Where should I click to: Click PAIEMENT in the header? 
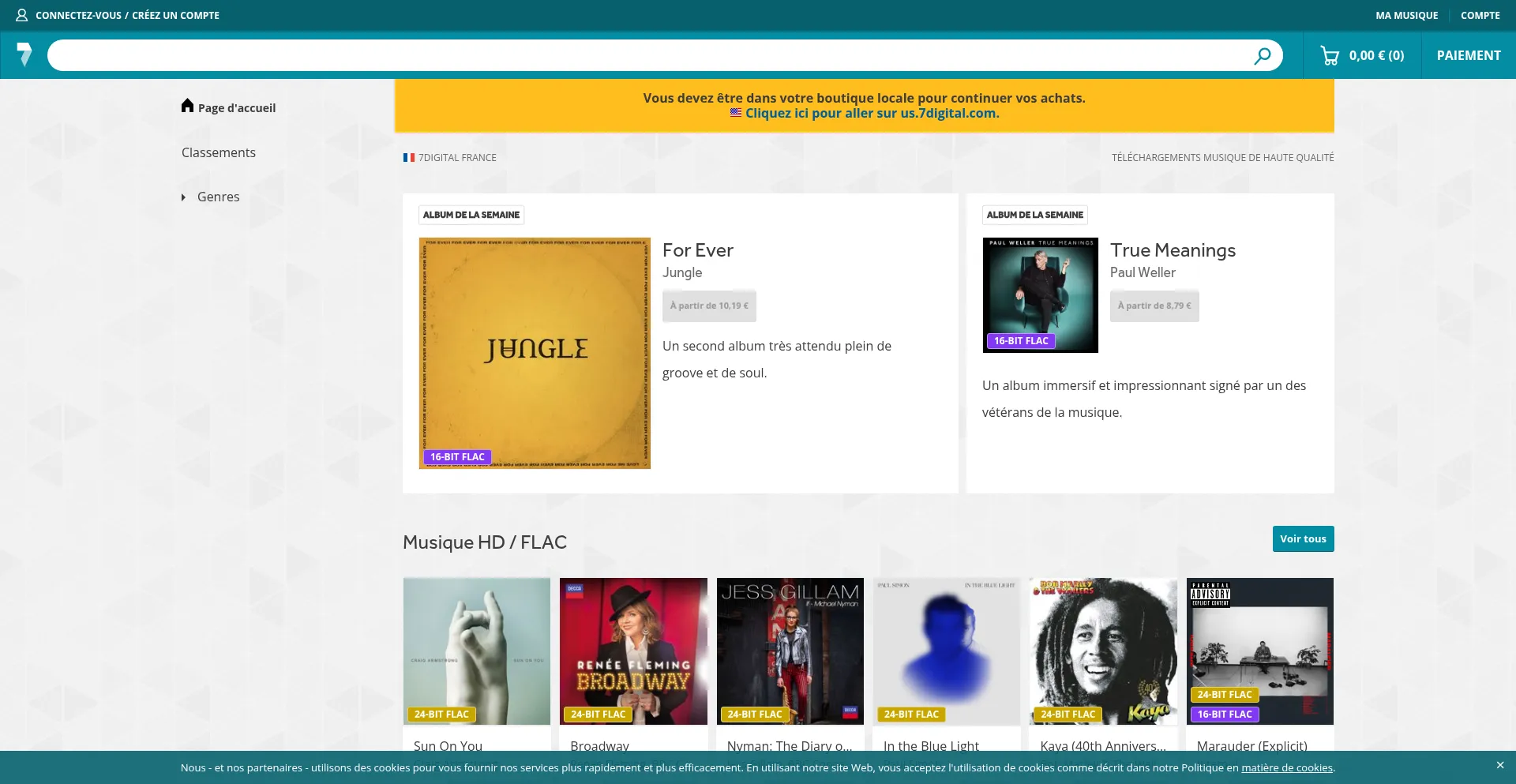(1469, 55)
